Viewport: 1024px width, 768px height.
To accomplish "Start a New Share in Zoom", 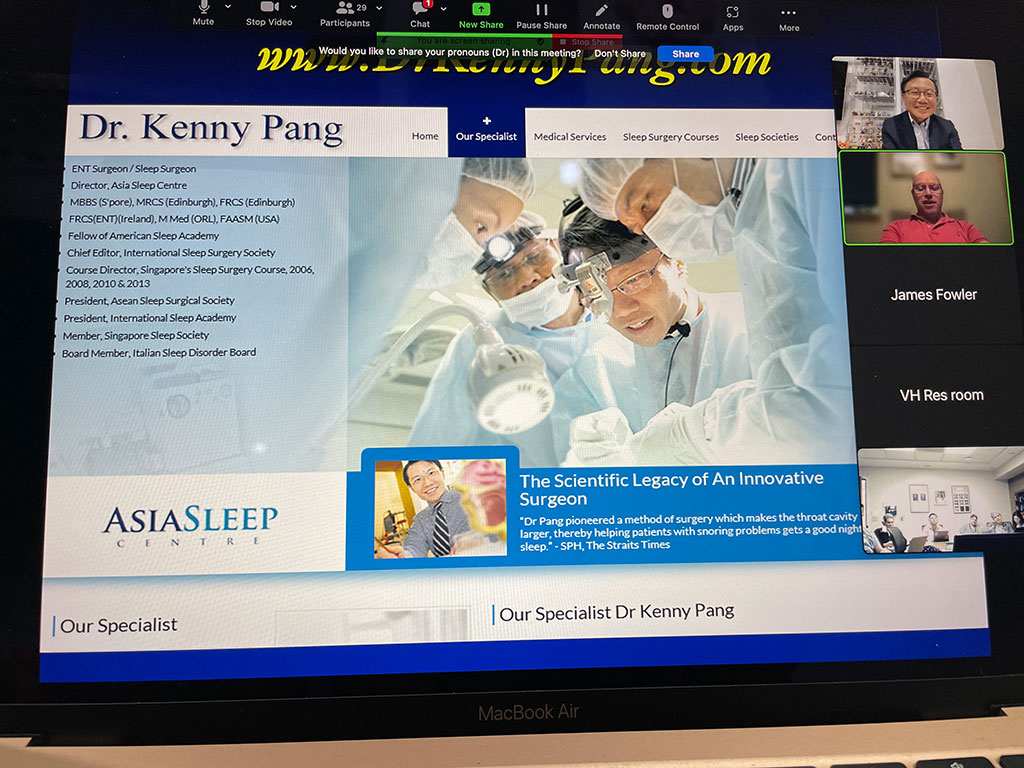I will [481, 16].
